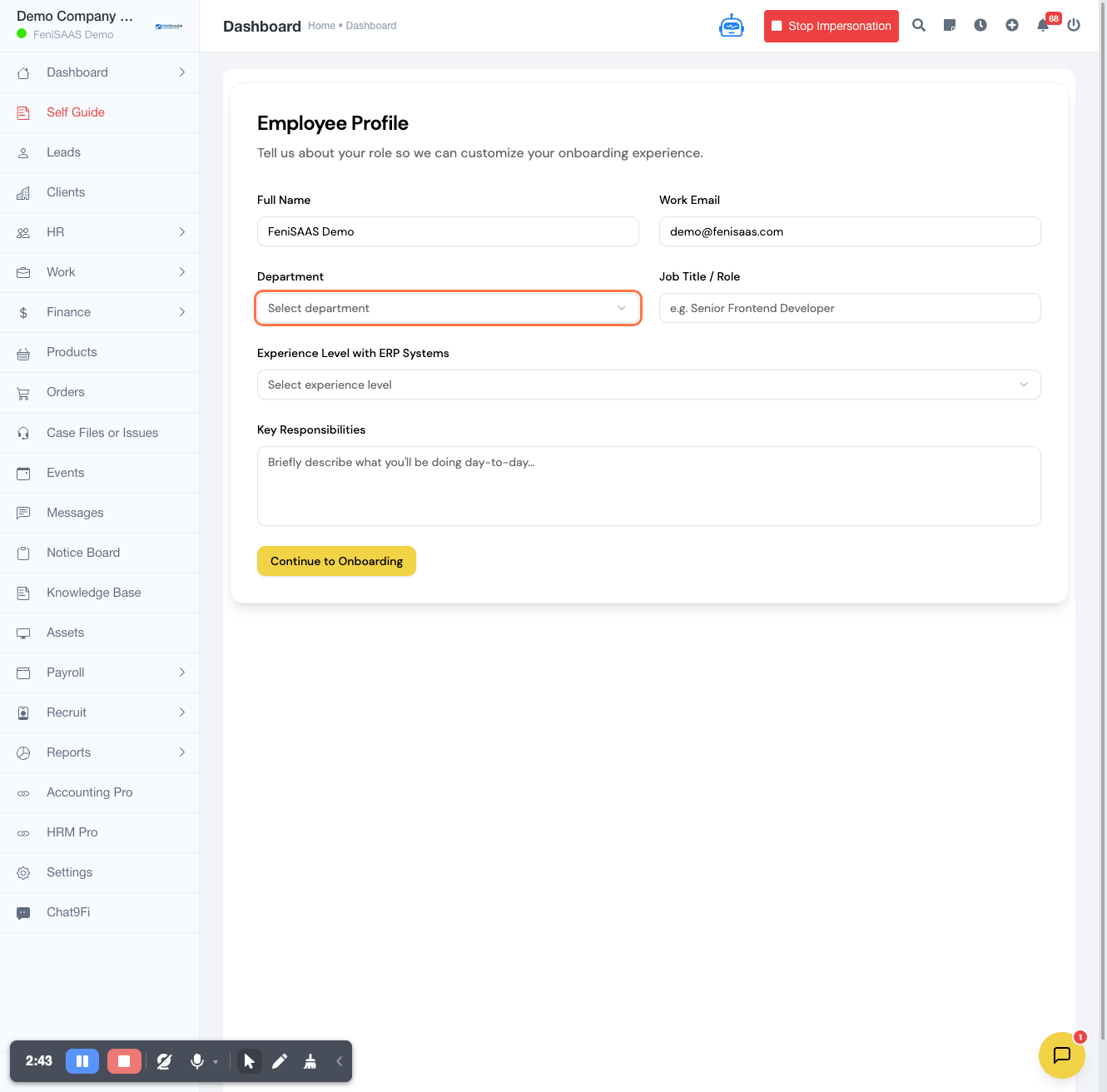
Task: Click the AI robot assistant icon
Action: click(x=731, y=26)
